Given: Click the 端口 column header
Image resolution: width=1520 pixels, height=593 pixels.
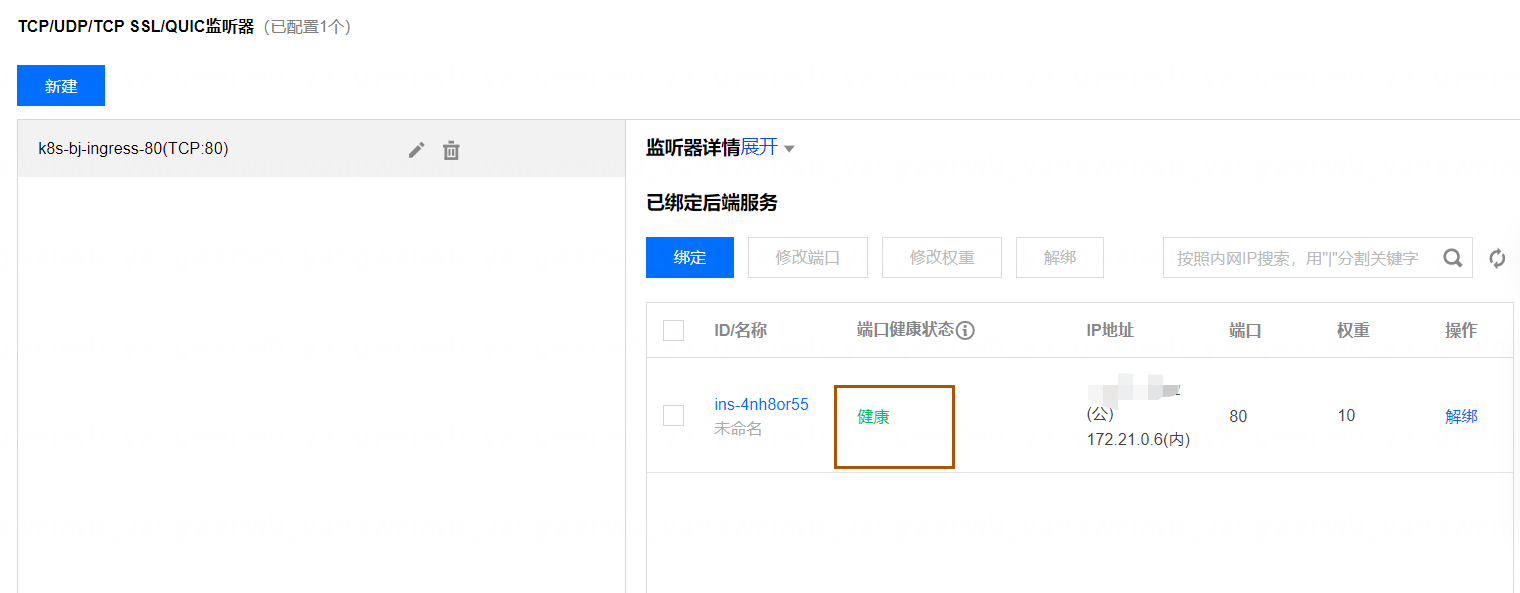Looking at the screenshot, I should point(1245,330).
